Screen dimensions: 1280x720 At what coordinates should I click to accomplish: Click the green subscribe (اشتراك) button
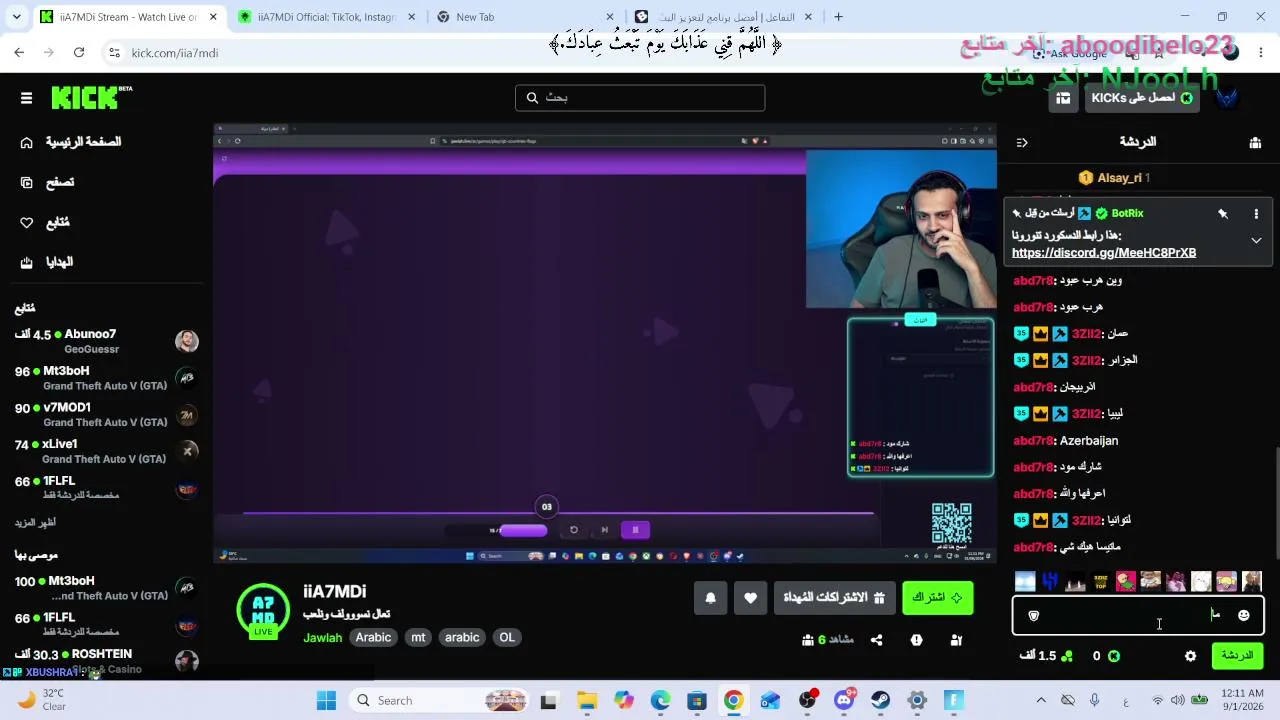coord(937,597)
